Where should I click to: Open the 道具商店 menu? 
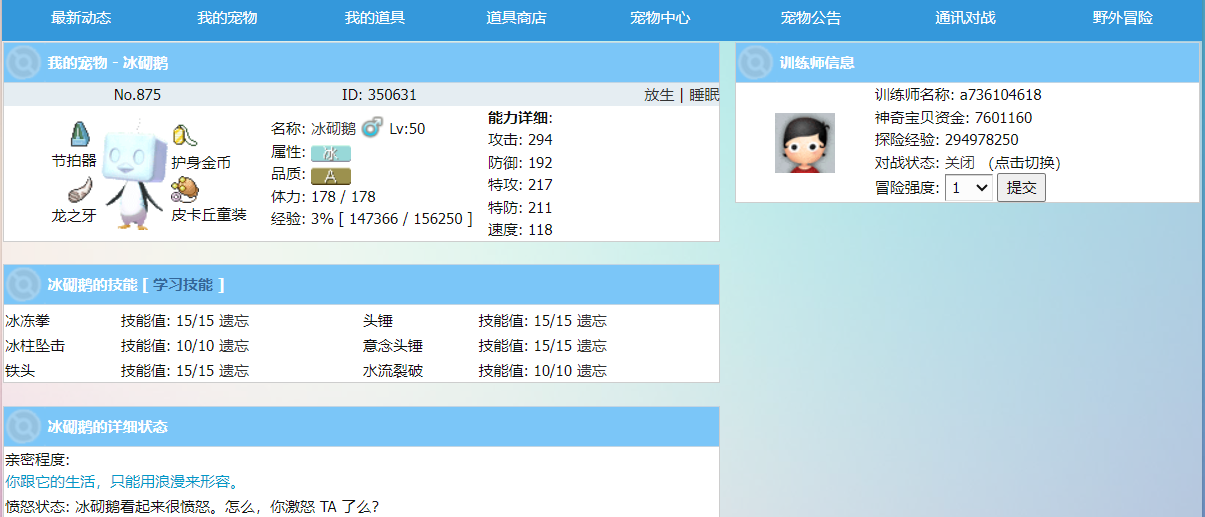tap(516, 18)
